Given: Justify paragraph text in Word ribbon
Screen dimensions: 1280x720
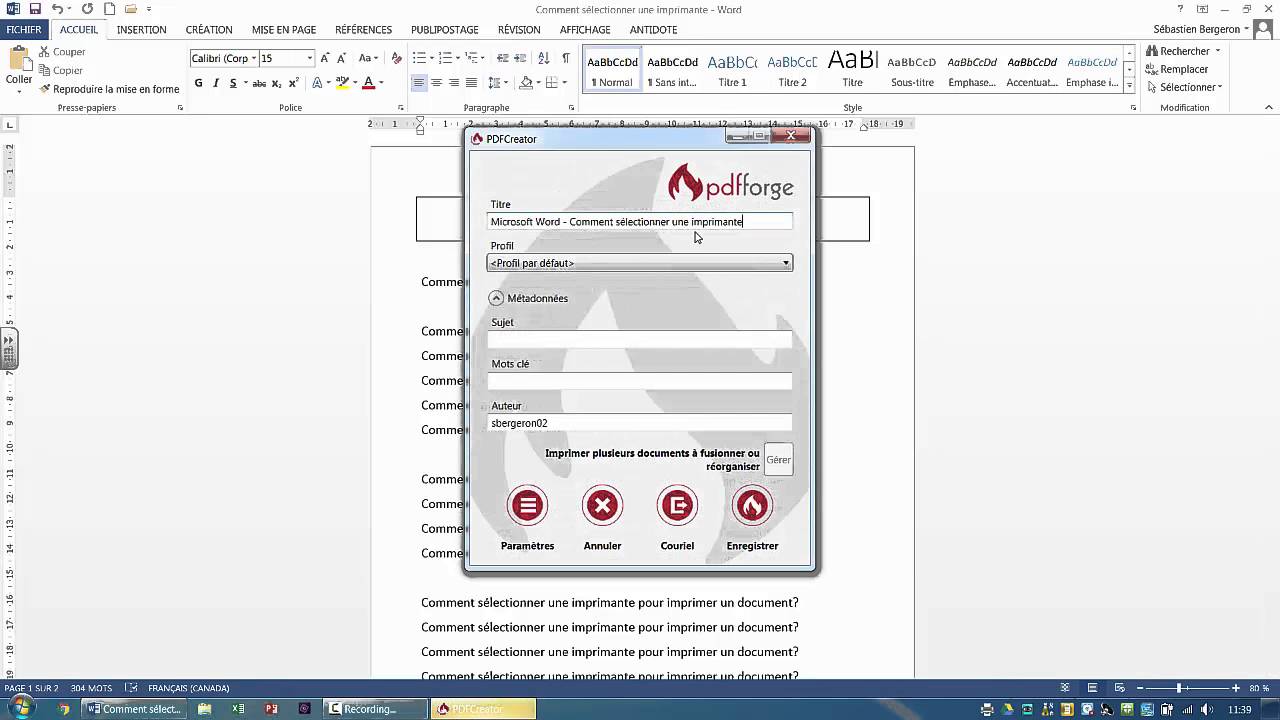Looking at the screenshot, I should tap(471, 83).
